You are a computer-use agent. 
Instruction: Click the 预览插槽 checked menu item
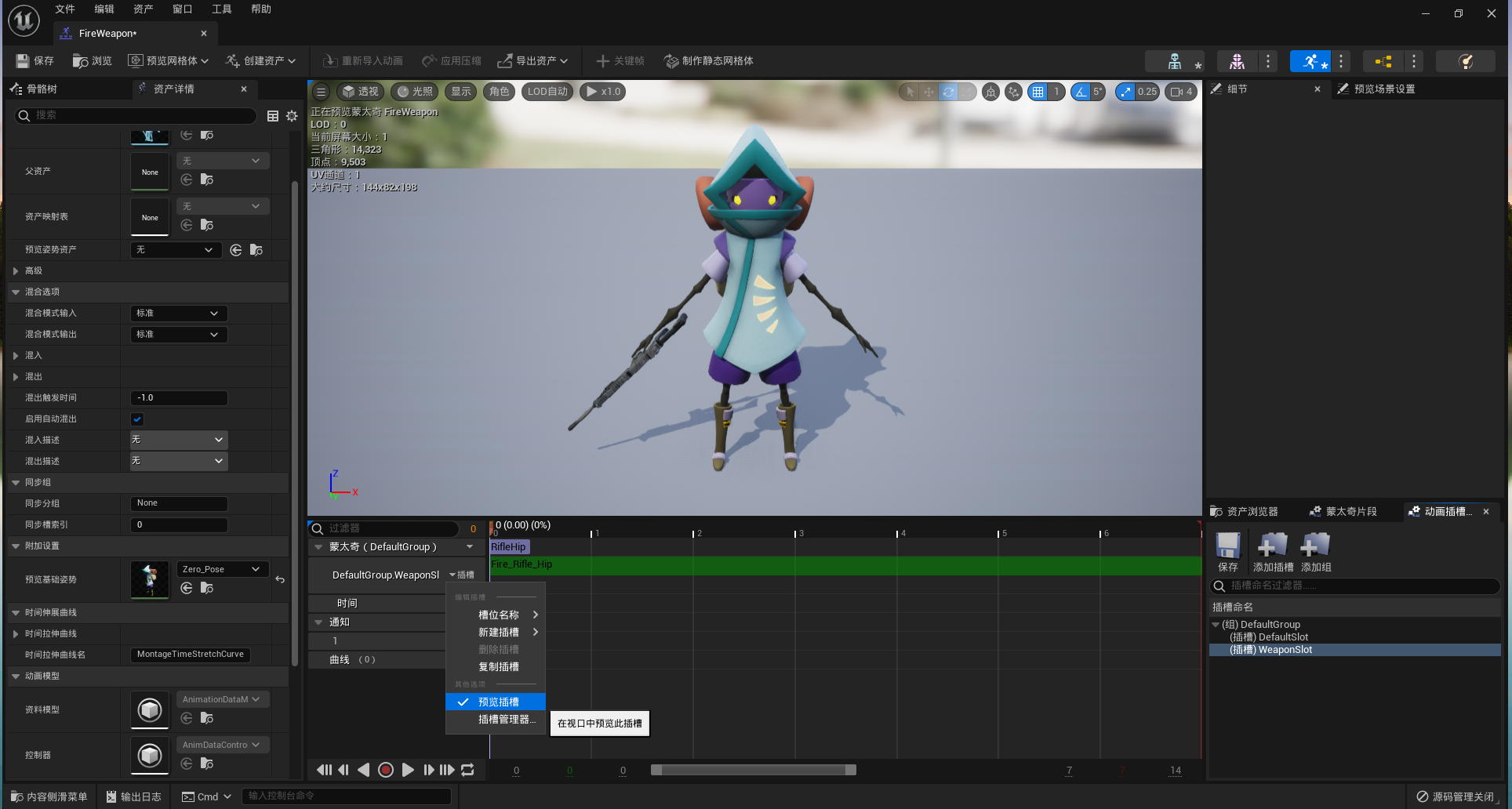point(496,702)
